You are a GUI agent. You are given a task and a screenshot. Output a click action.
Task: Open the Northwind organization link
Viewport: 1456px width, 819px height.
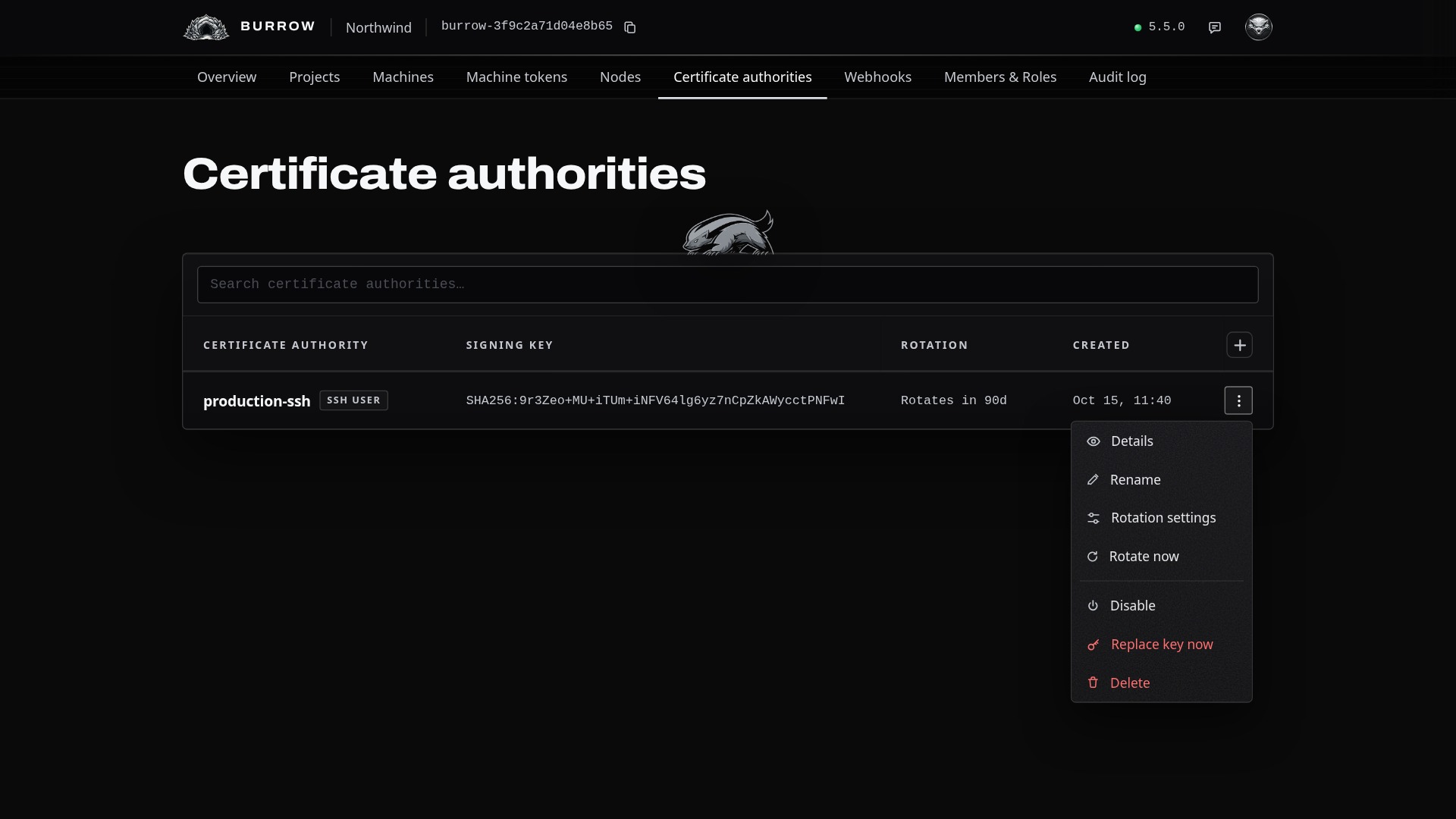(378, 27)
